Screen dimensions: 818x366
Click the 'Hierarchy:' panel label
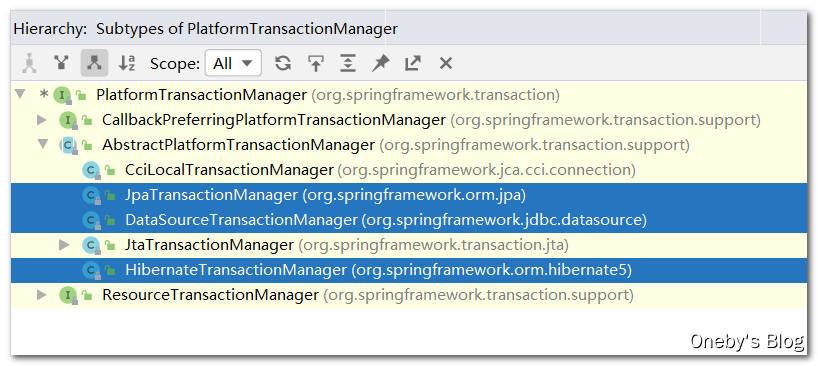(50, 29)
